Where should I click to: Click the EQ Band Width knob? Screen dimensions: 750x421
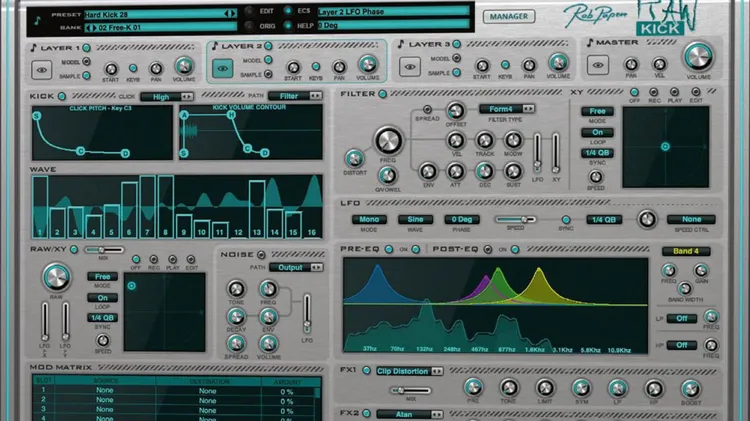[x=685, y=288]
